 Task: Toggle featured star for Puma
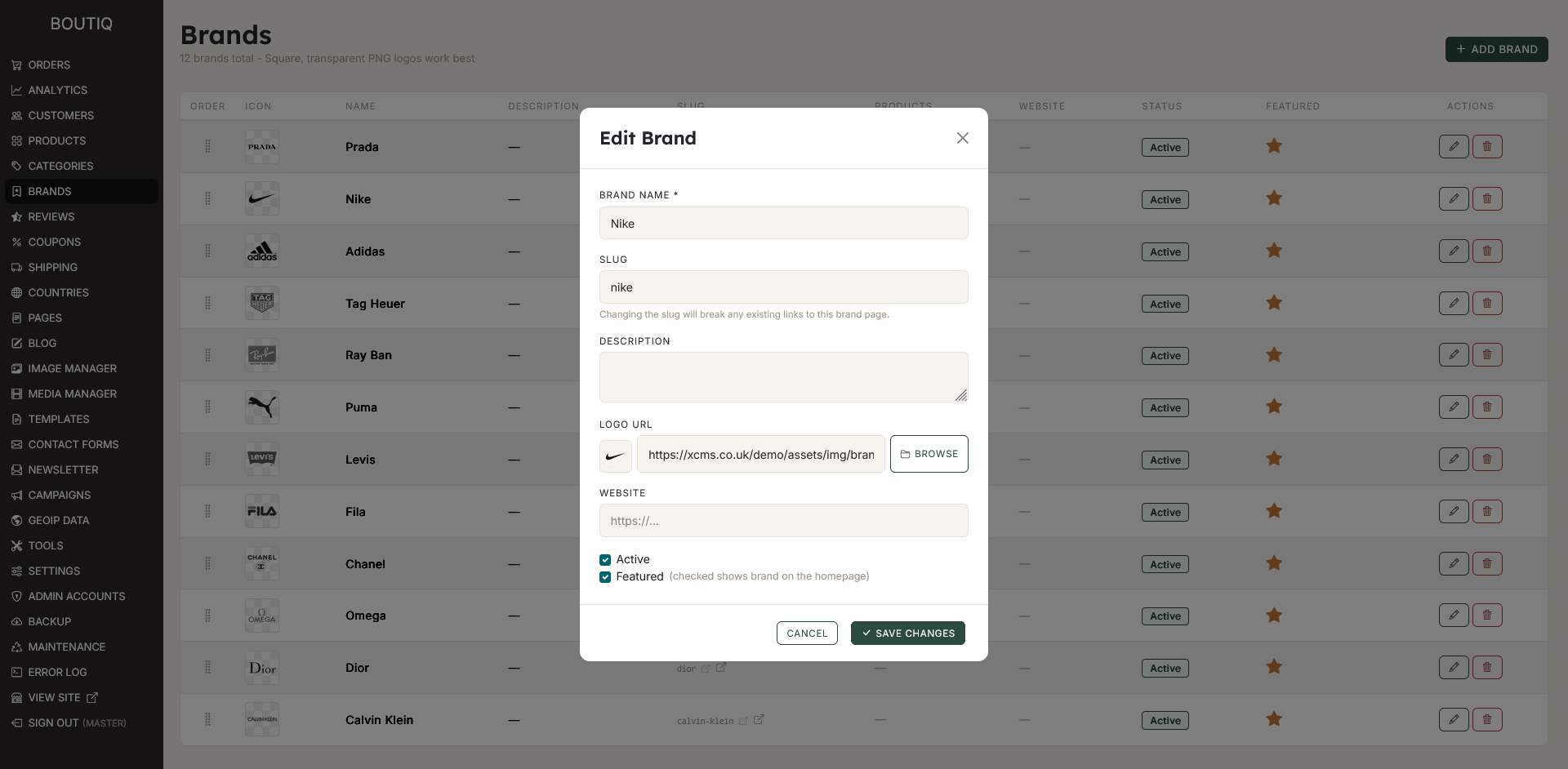pos(1274,407)
